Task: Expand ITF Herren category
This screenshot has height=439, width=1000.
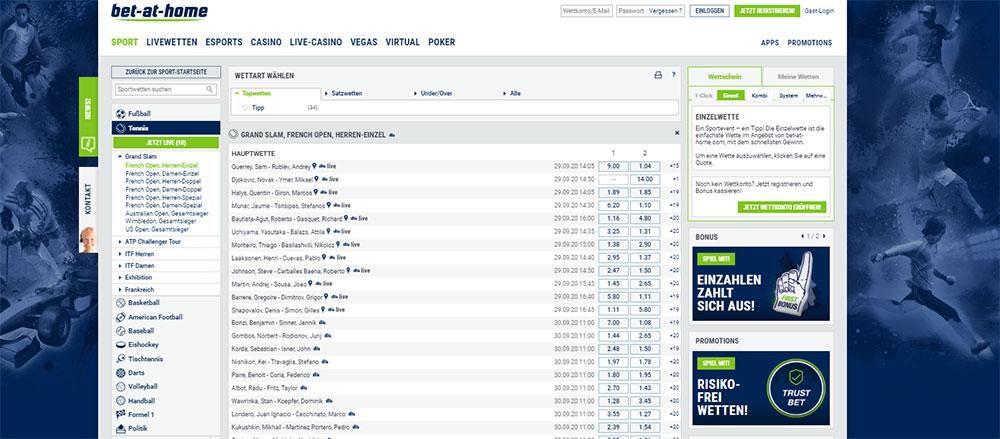Action: 136,254
